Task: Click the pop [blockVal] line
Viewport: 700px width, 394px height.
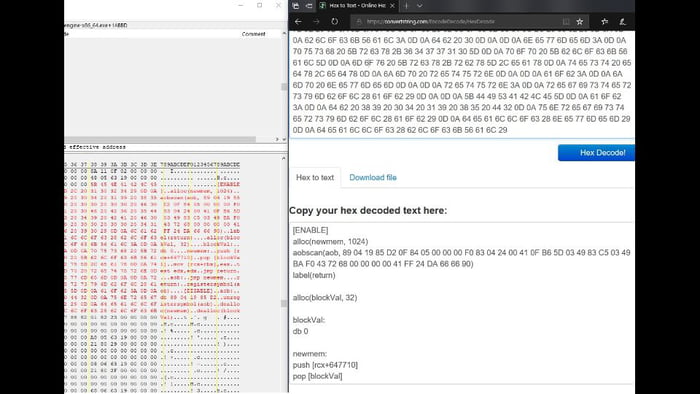Action: click(317, 376)
